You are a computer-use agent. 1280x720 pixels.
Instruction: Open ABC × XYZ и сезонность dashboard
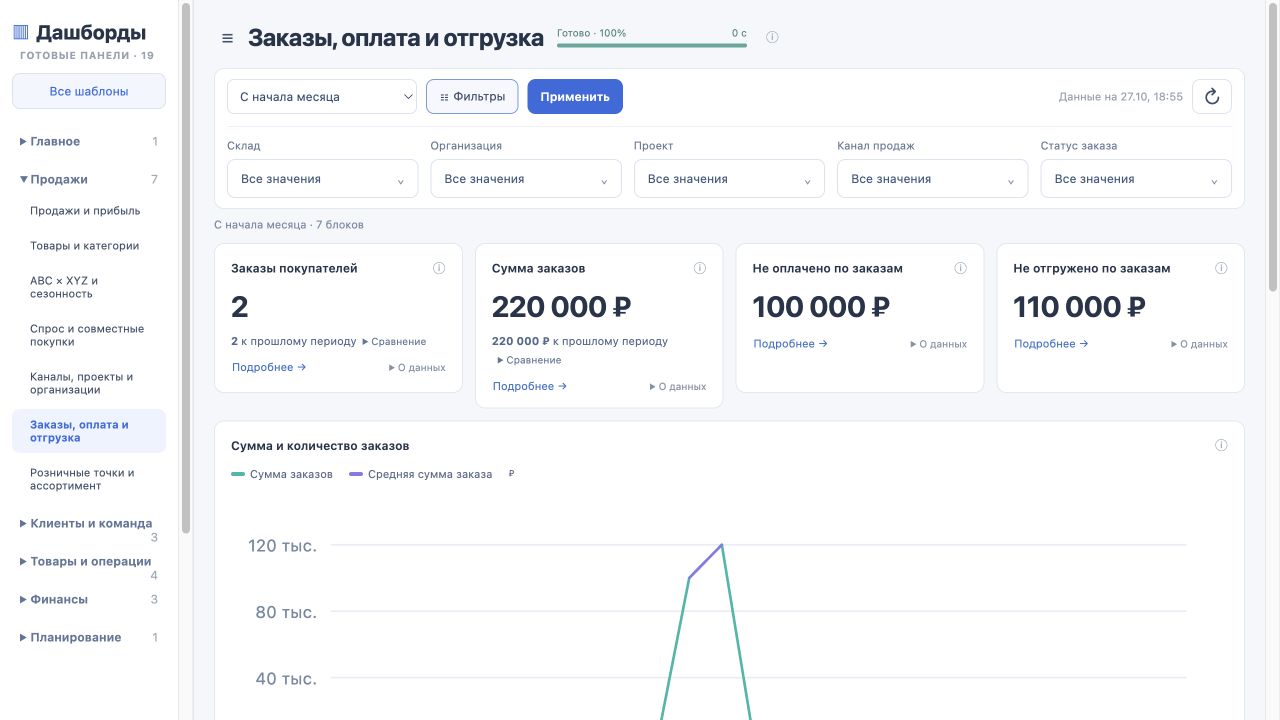[x=89, y=288]
